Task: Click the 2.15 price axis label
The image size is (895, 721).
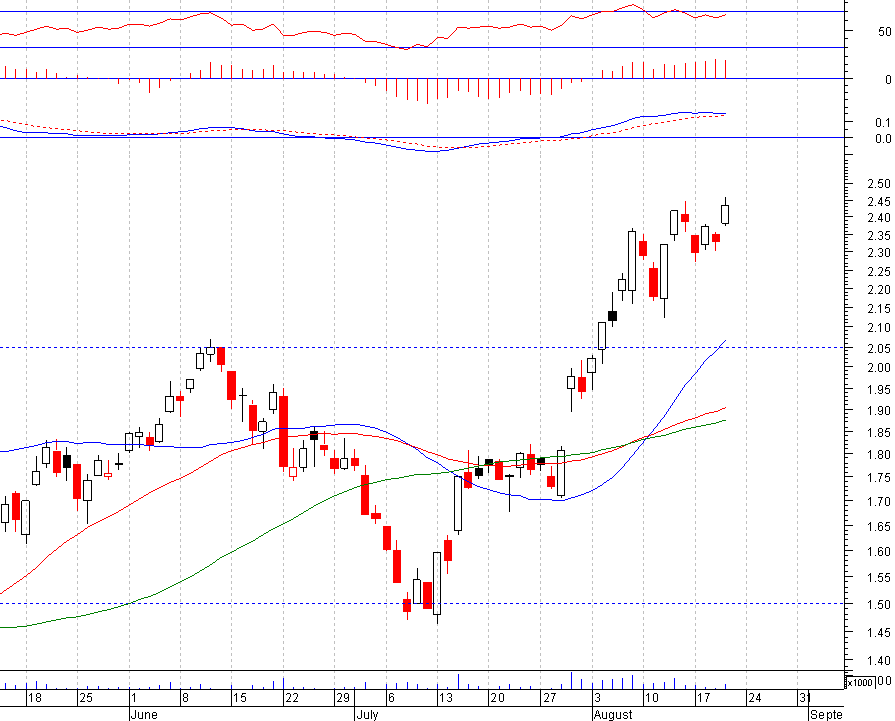Action: [x=878, y=309]
